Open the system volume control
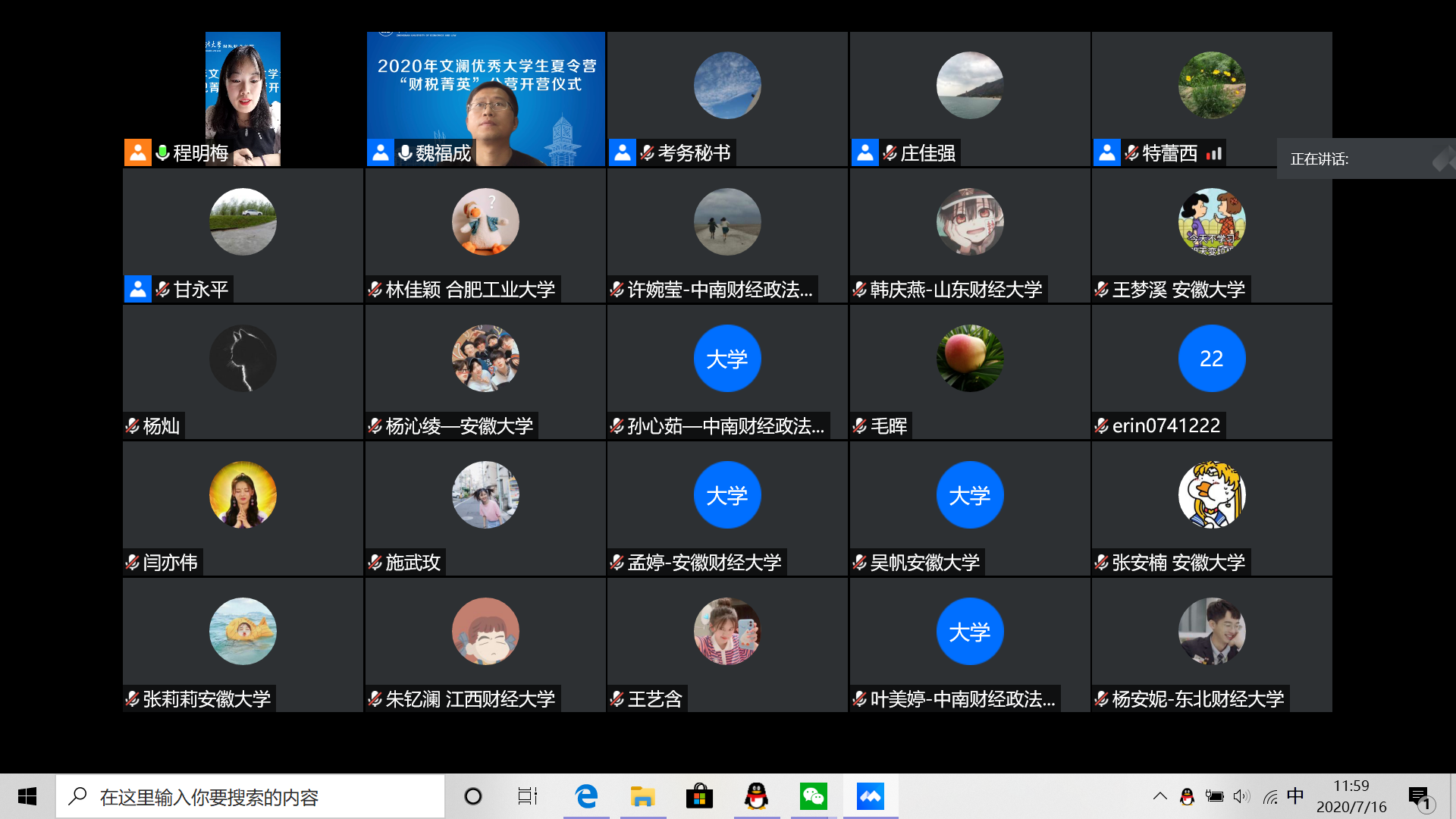 (x=1241, y=796)
